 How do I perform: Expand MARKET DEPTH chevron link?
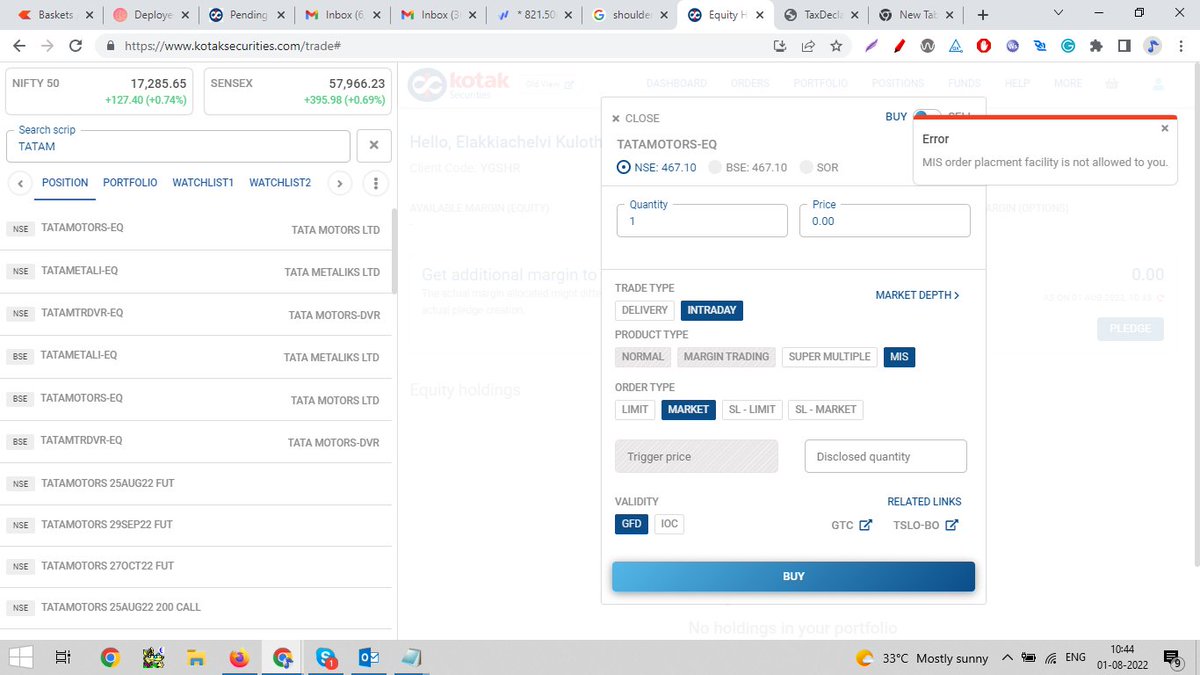point(917,295)
